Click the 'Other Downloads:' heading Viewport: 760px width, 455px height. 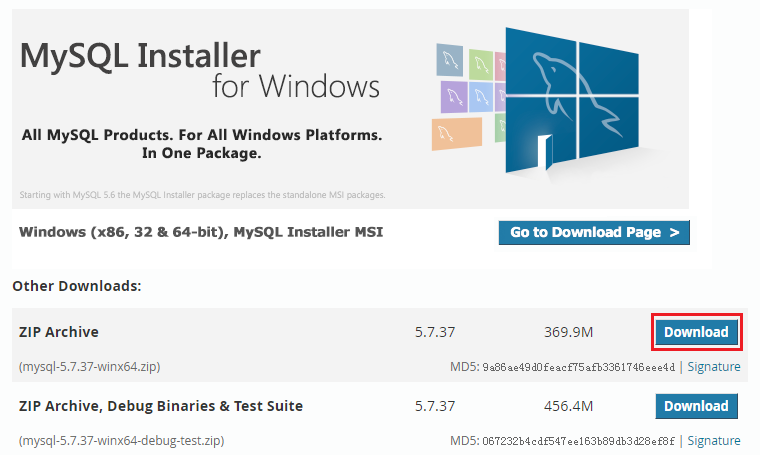[x=77, y=286]
